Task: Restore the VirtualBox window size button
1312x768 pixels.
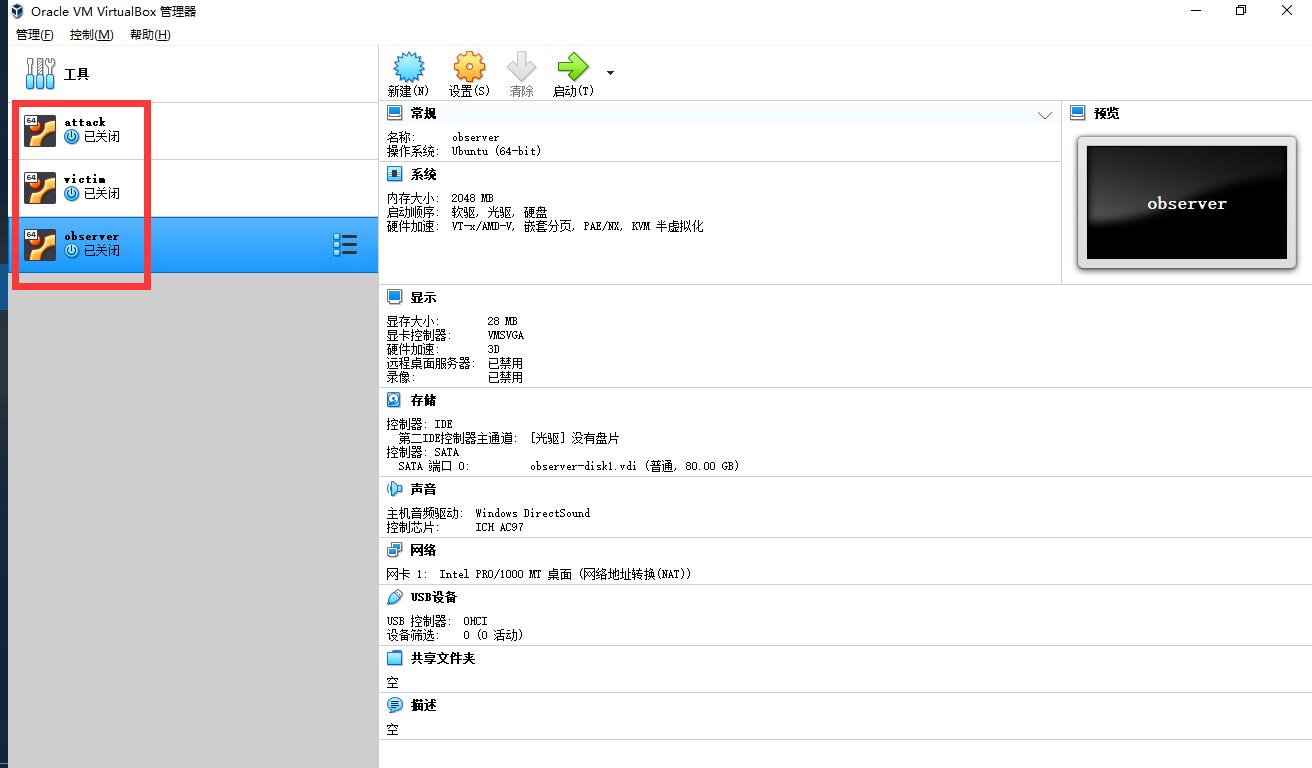Action: [x=1241, y=11]
